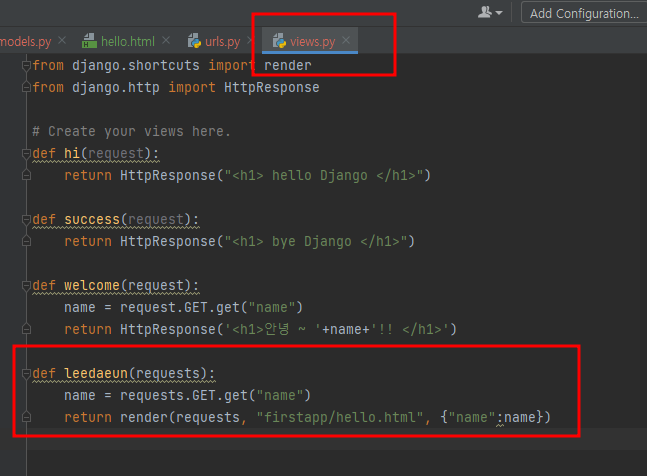
Task: Collapse the def welcome function fold marker
Action: tap(26, 285)
